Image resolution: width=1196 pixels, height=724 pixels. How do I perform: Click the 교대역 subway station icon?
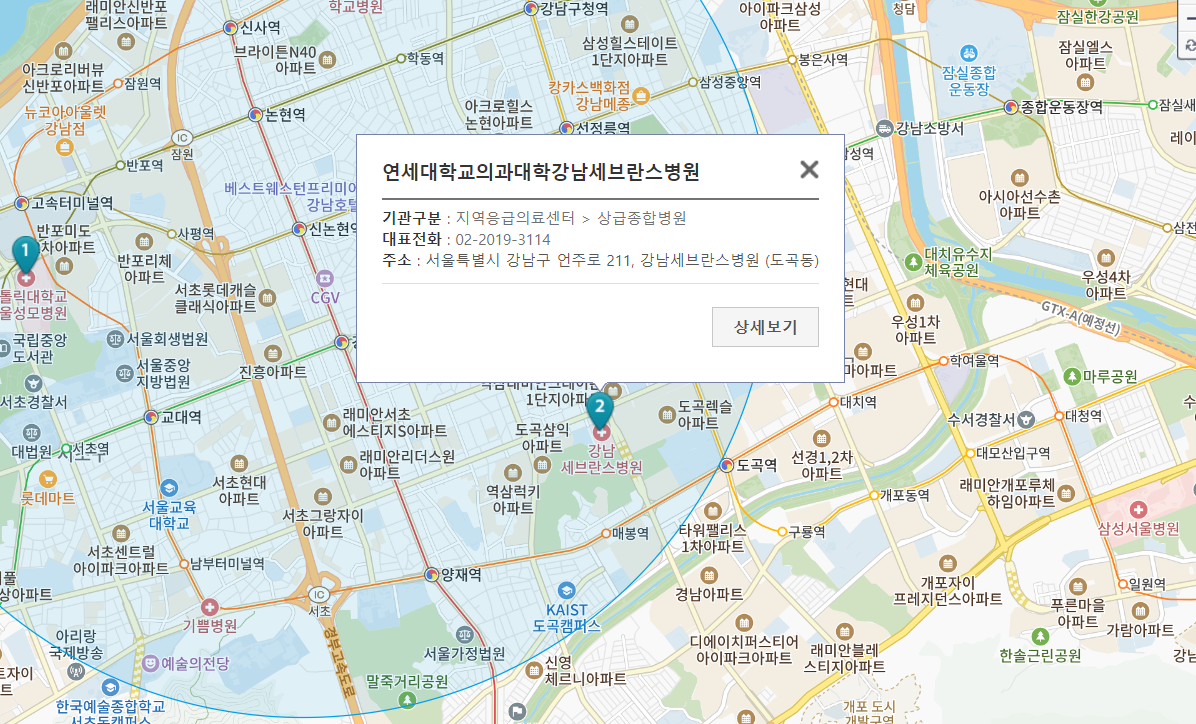(151, 417)
